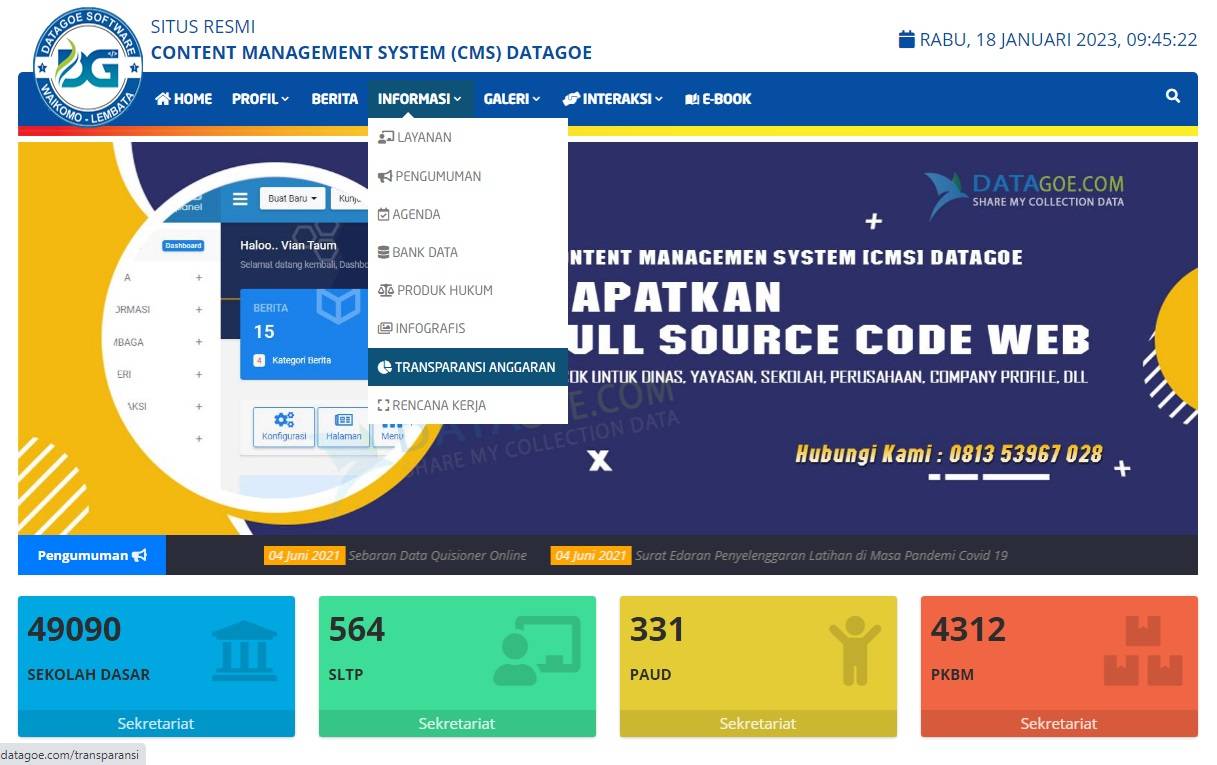Screen dimensions: 1217x765
Task: Click the handshake icon beside INTERAKSI
Action: pos(571,99)
